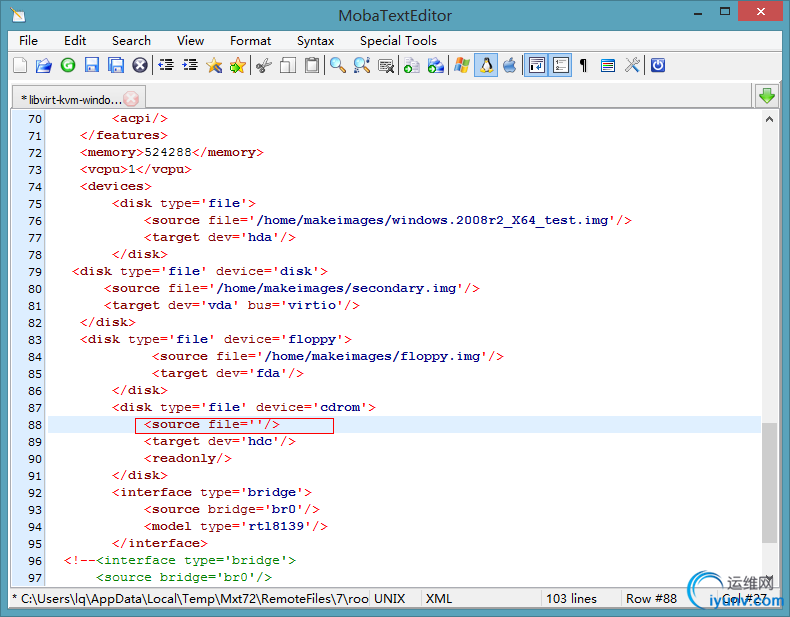Toggle show special characters pilcrow button

coord(584,66)
